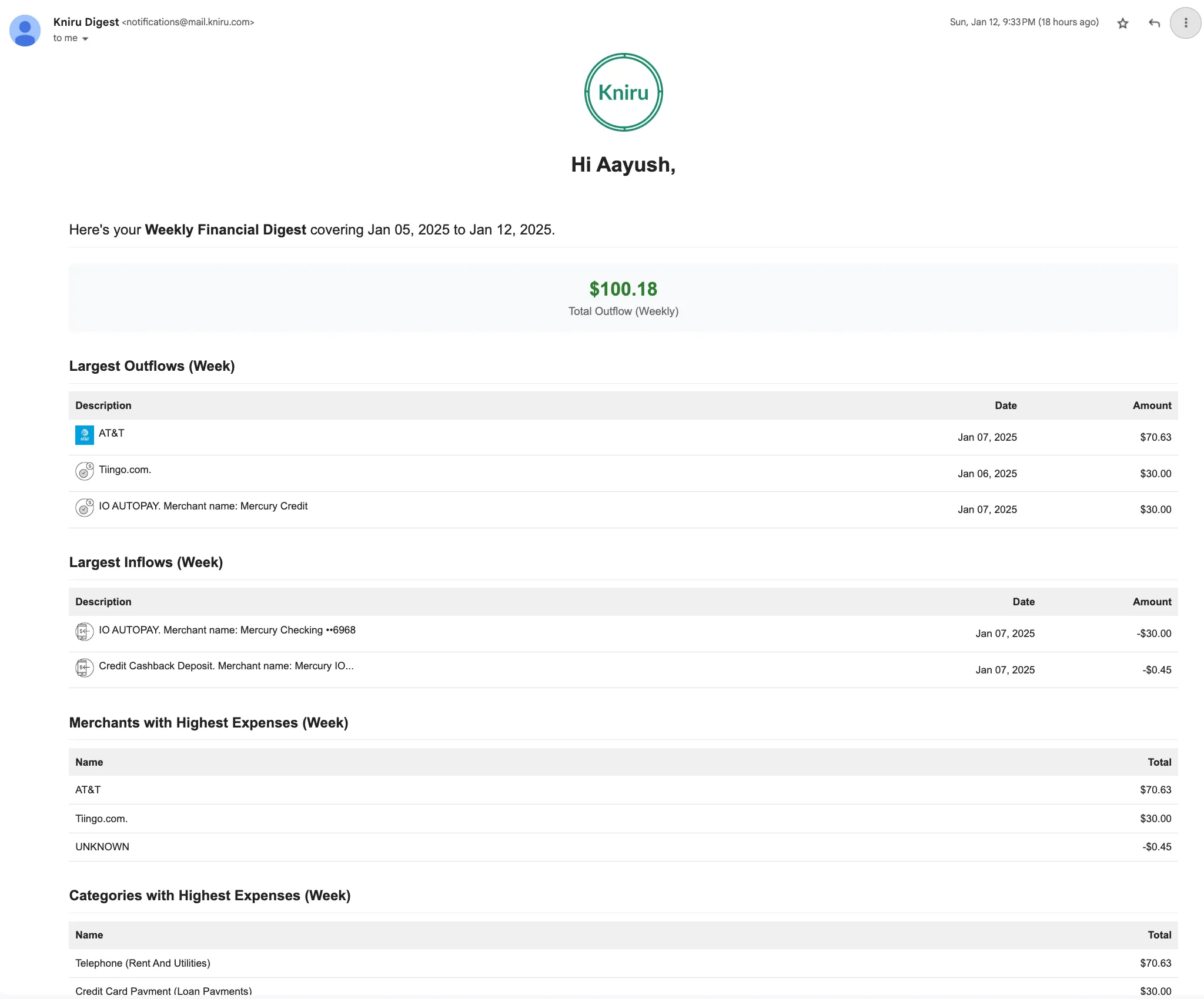Star this Kniru Digest email
This screenshot has width=1204, height=999.
(1123, 24)
